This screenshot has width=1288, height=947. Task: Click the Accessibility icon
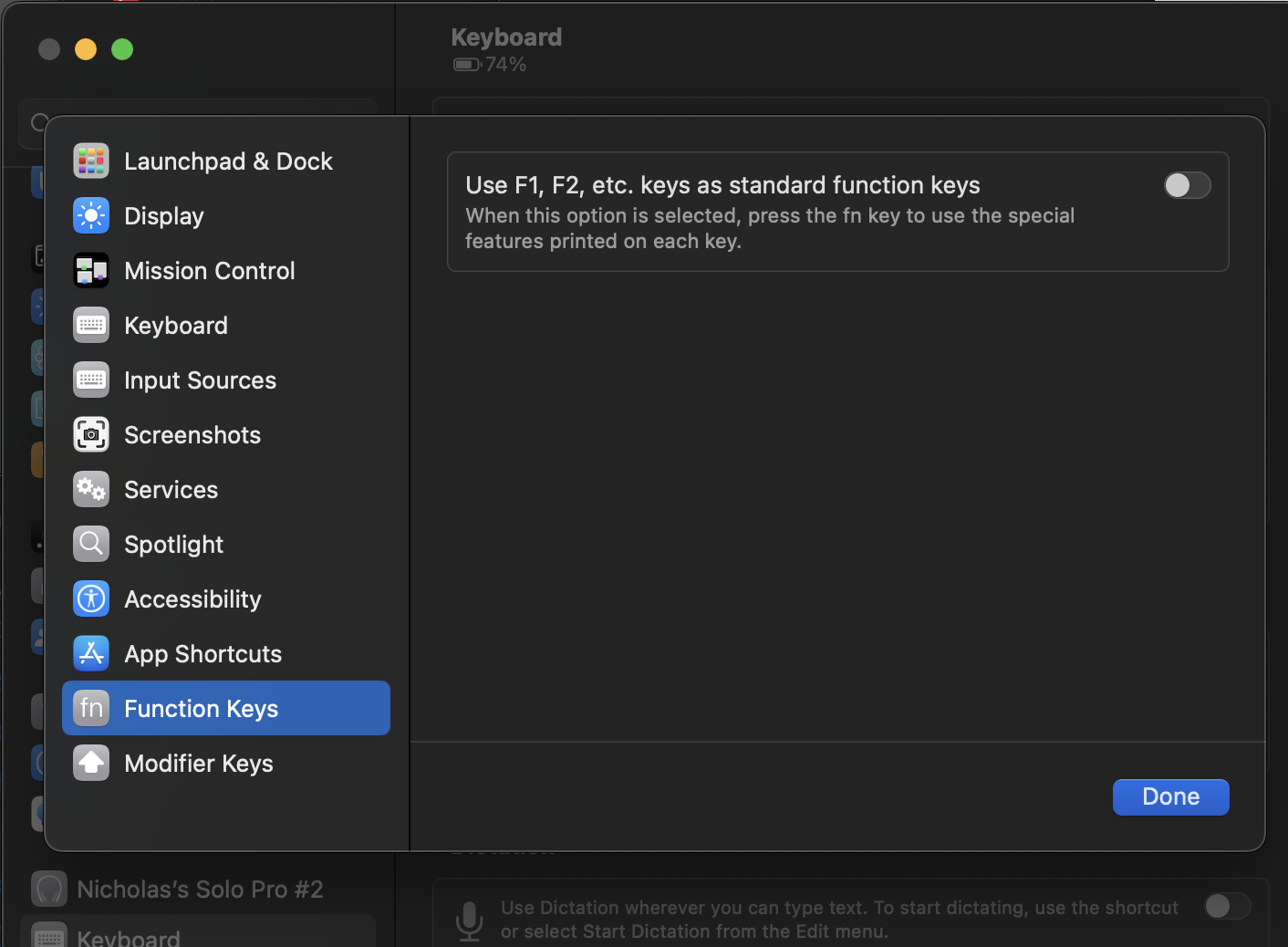point(91,599)
